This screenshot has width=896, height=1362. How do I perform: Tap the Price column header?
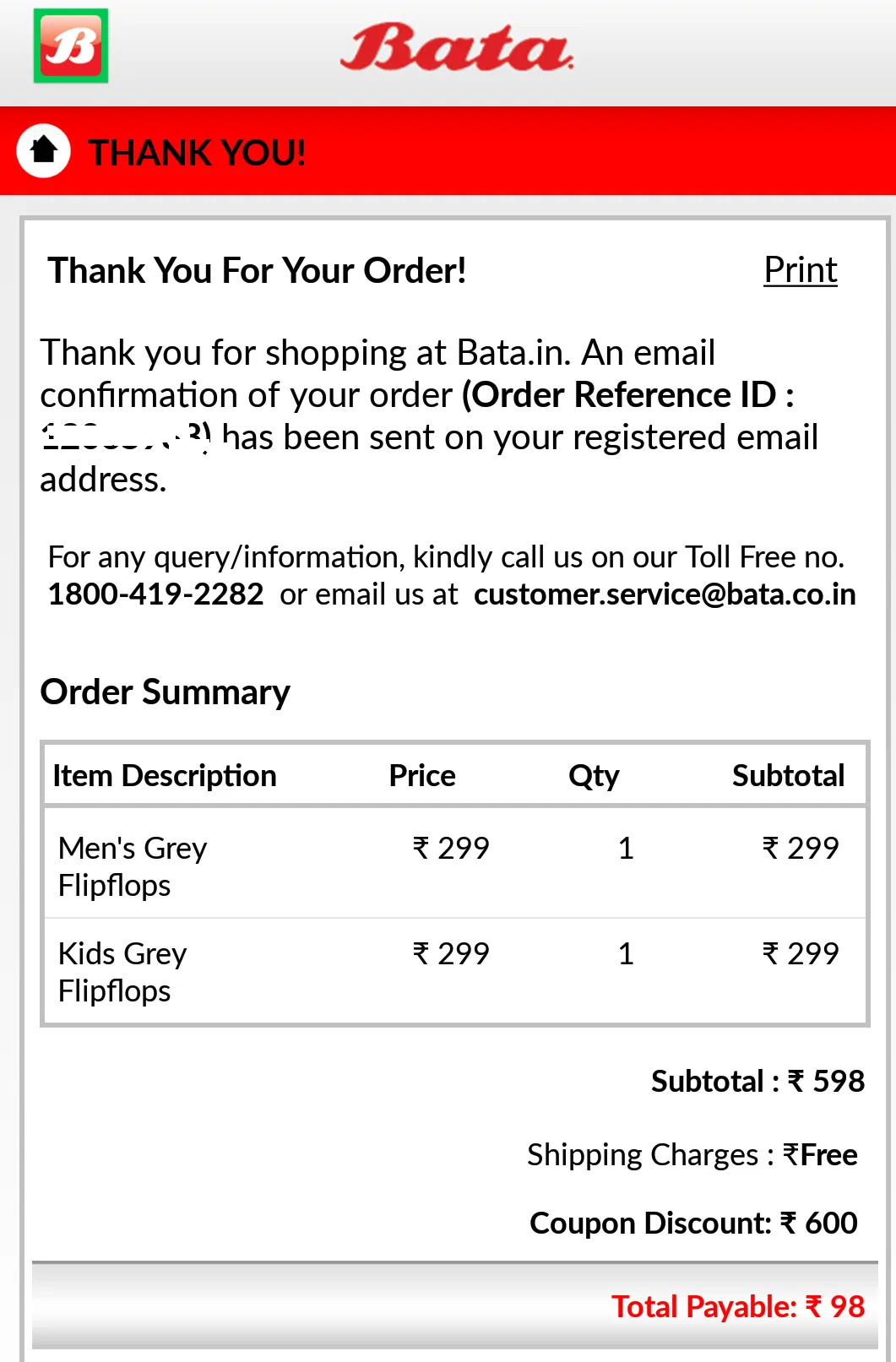point(422,775)
